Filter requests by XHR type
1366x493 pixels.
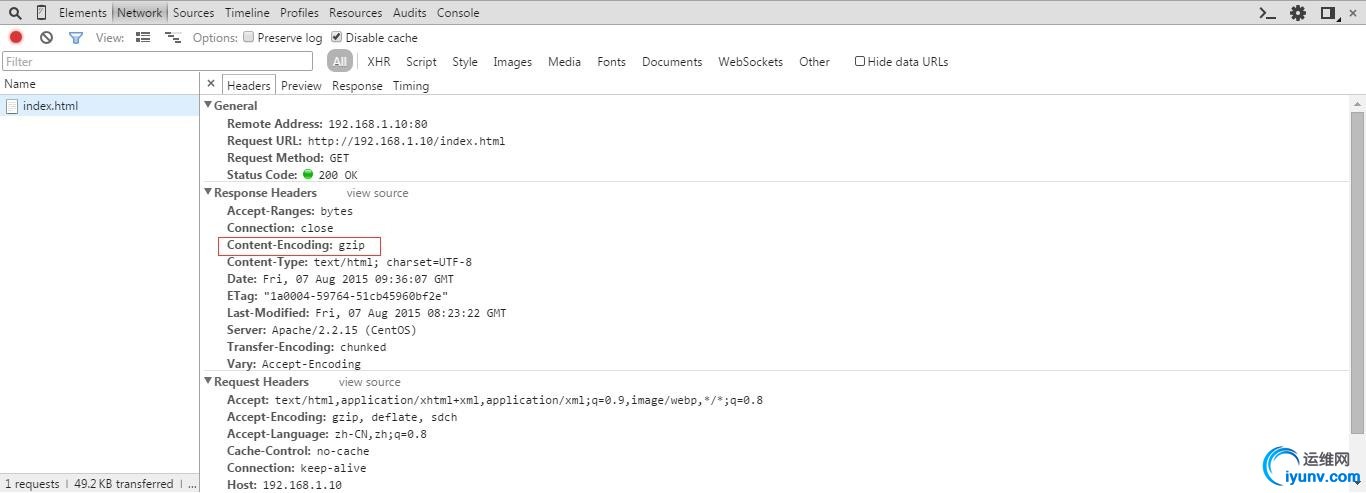point(378,62)
